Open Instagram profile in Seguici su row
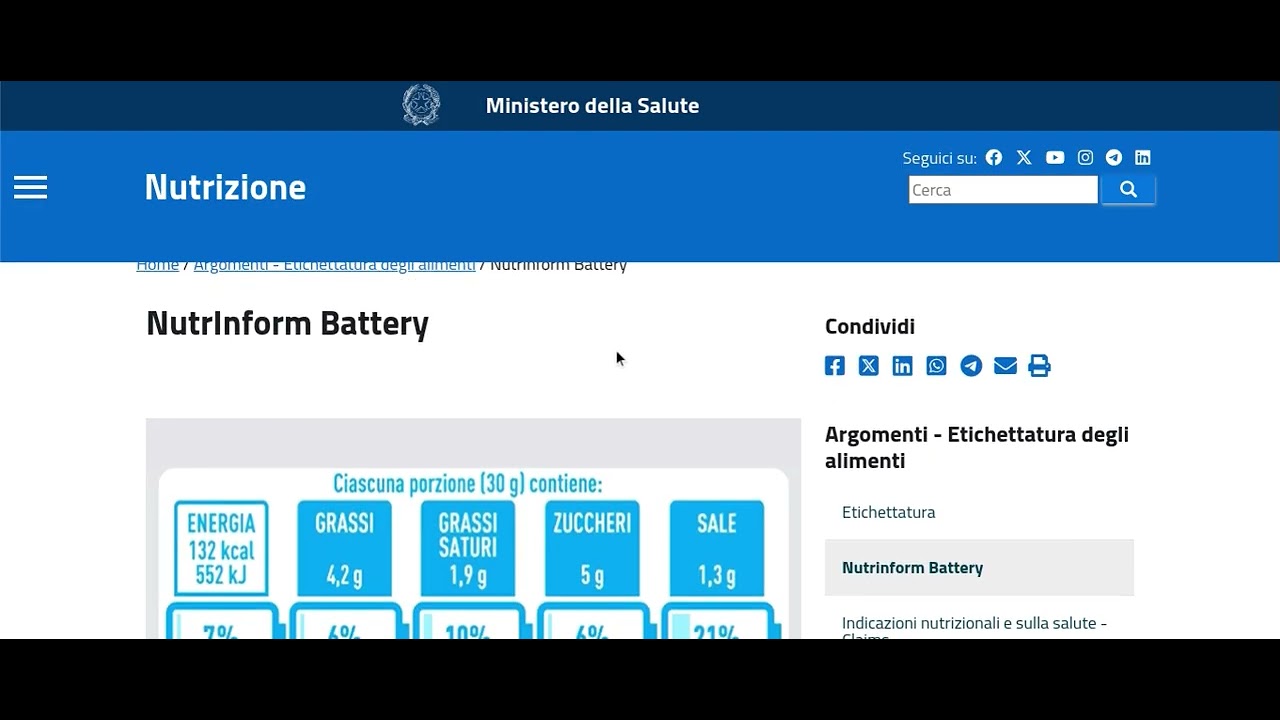This screenshot has width=1280, height=720. [1085, 157]
